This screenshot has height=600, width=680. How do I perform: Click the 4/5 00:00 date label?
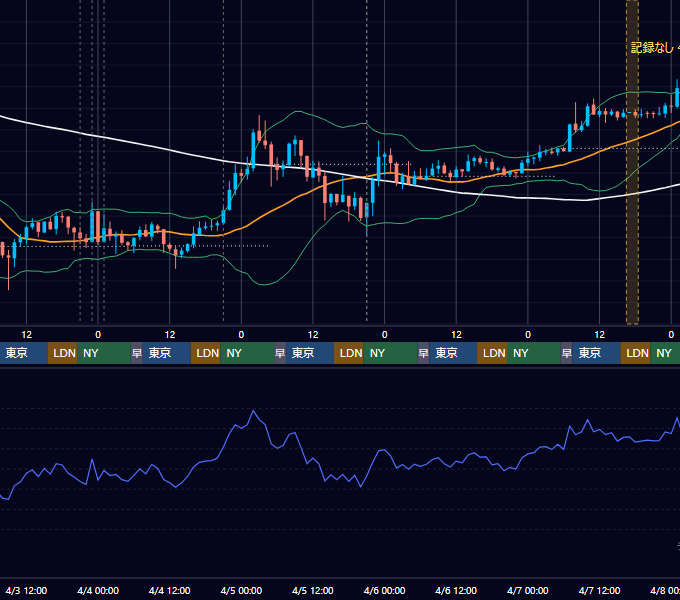[241, 590]
